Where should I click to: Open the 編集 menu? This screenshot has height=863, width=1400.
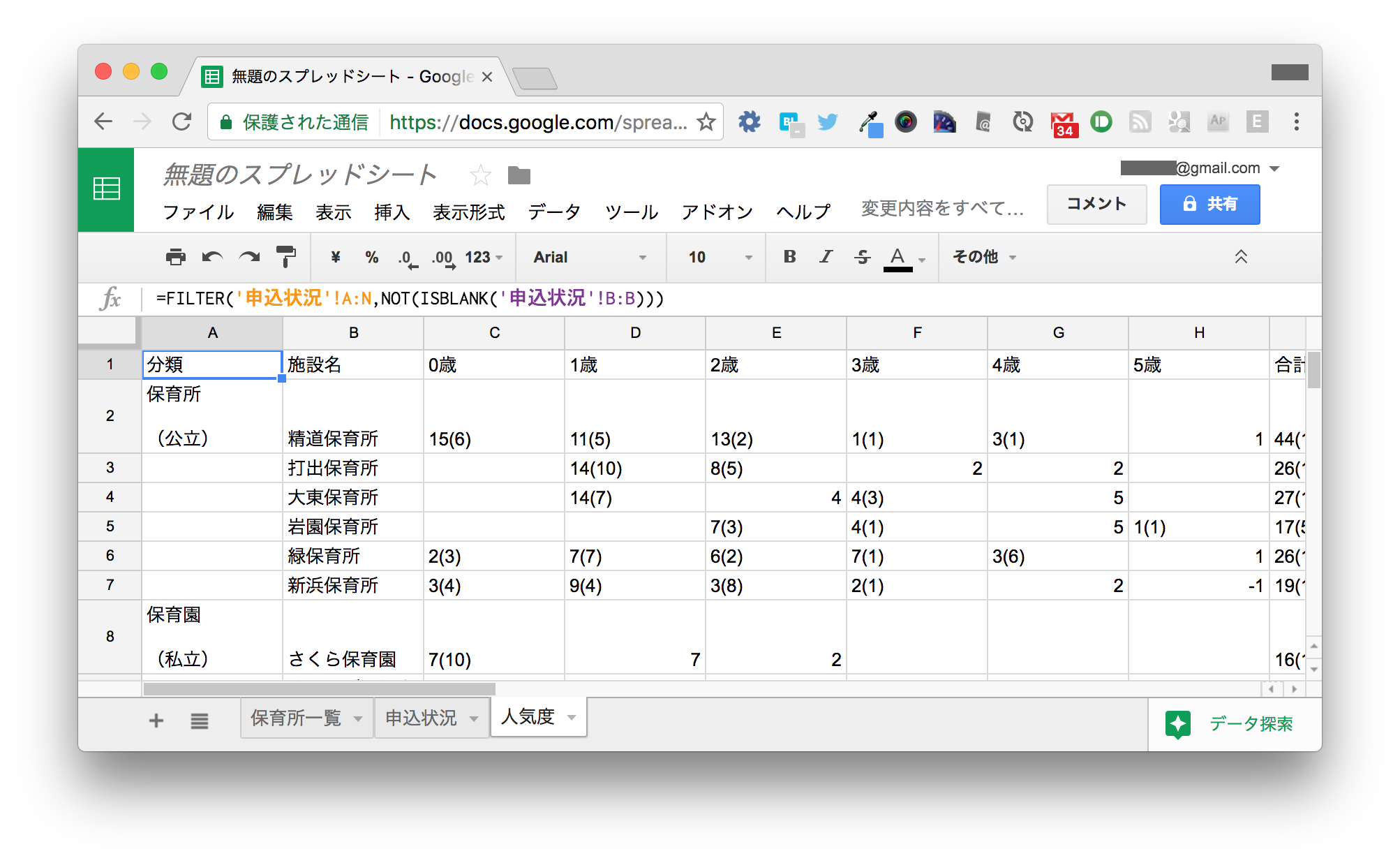tap(274, 212)
